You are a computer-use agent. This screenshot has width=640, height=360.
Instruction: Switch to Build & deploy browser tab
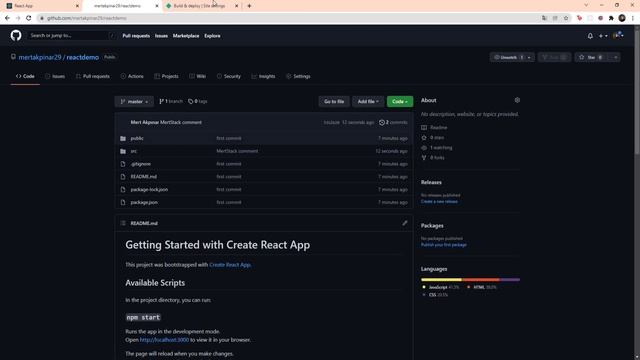pyautogui.click(x=202, y=6)
